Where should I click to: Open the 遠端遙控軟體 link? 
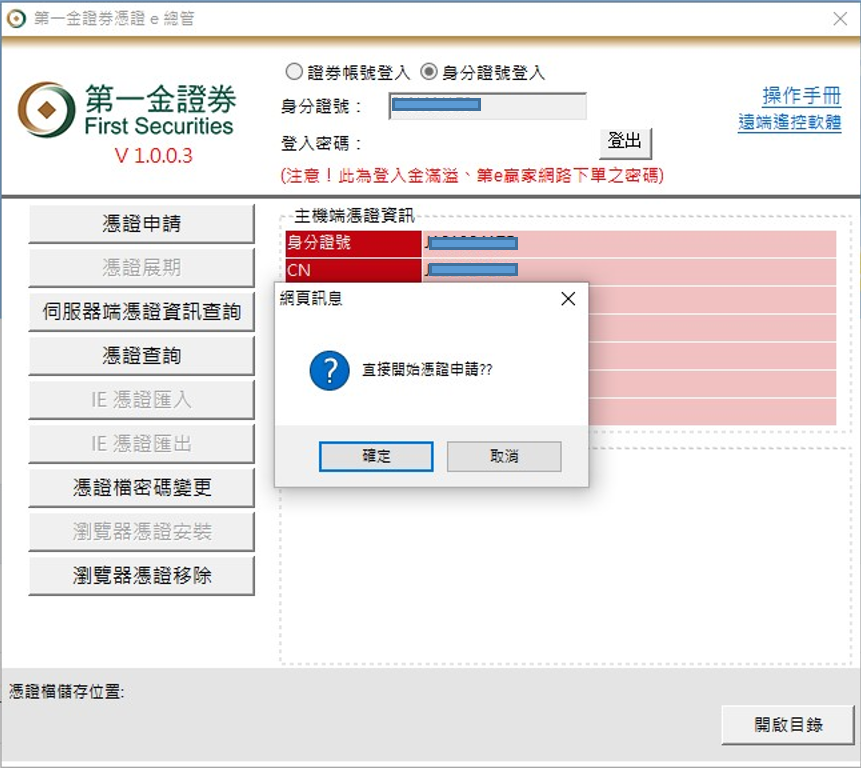789,123
